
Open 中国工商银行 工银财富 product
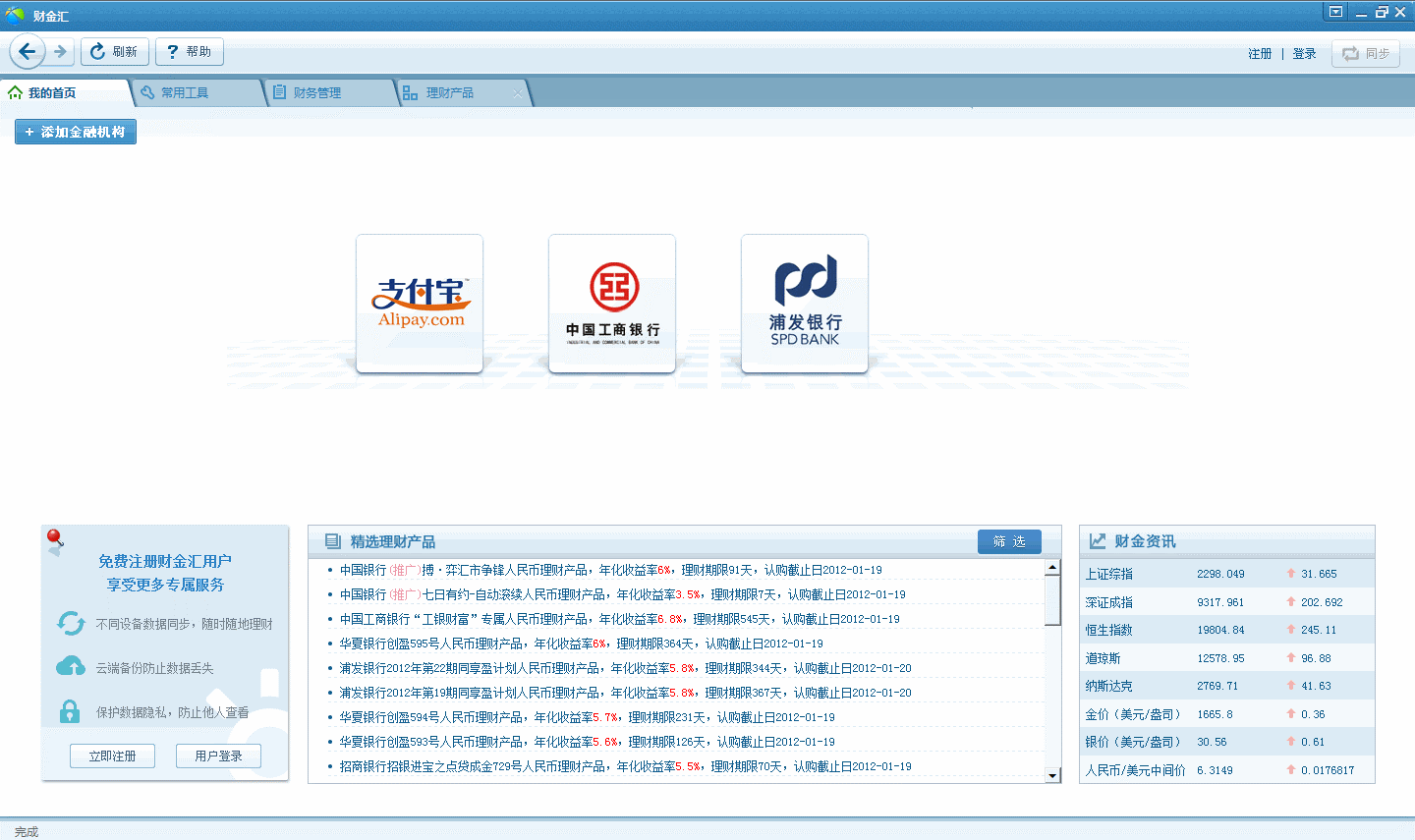pos(619,619)
